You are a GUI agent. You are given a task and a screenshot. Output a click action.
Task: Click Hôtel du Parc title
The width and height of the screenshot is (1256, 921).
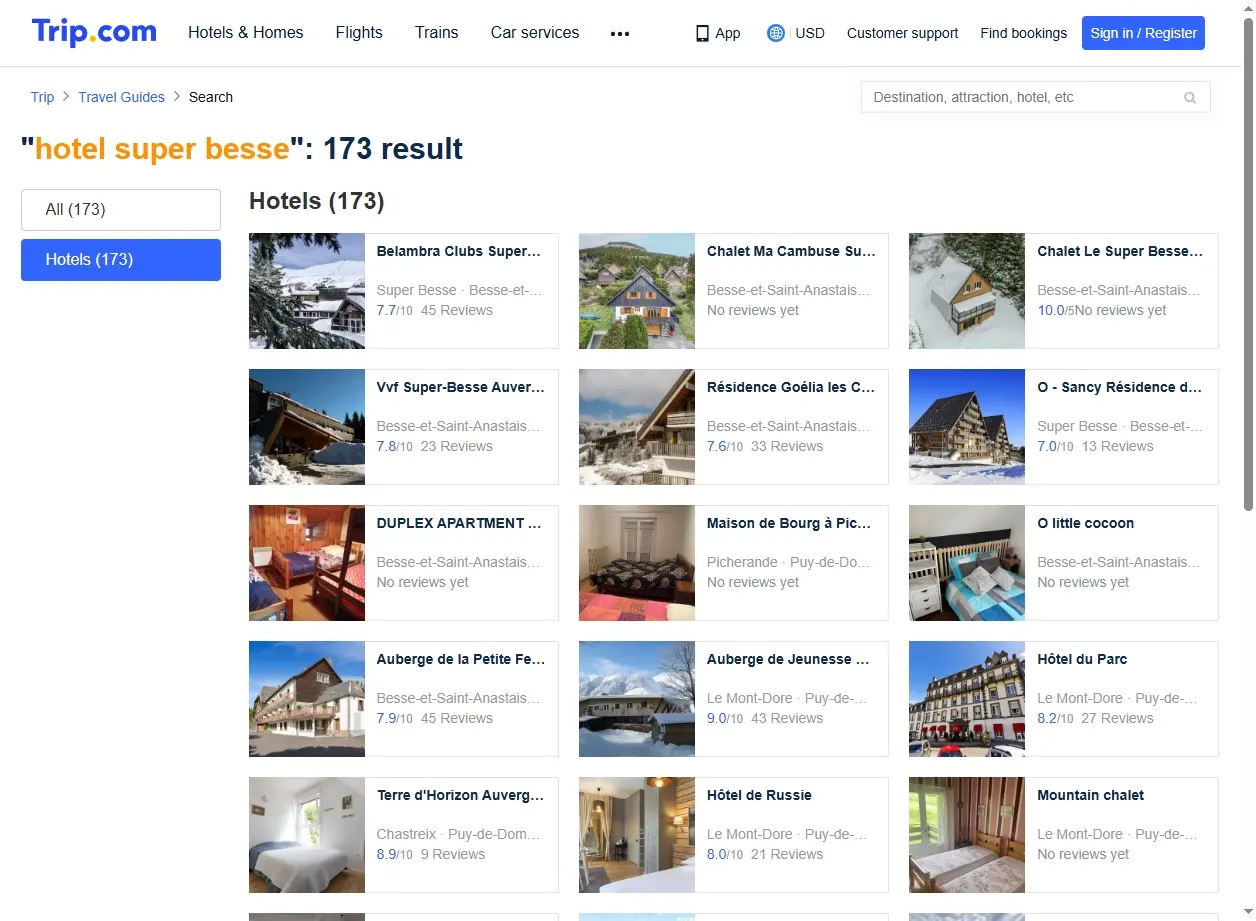1082,660
